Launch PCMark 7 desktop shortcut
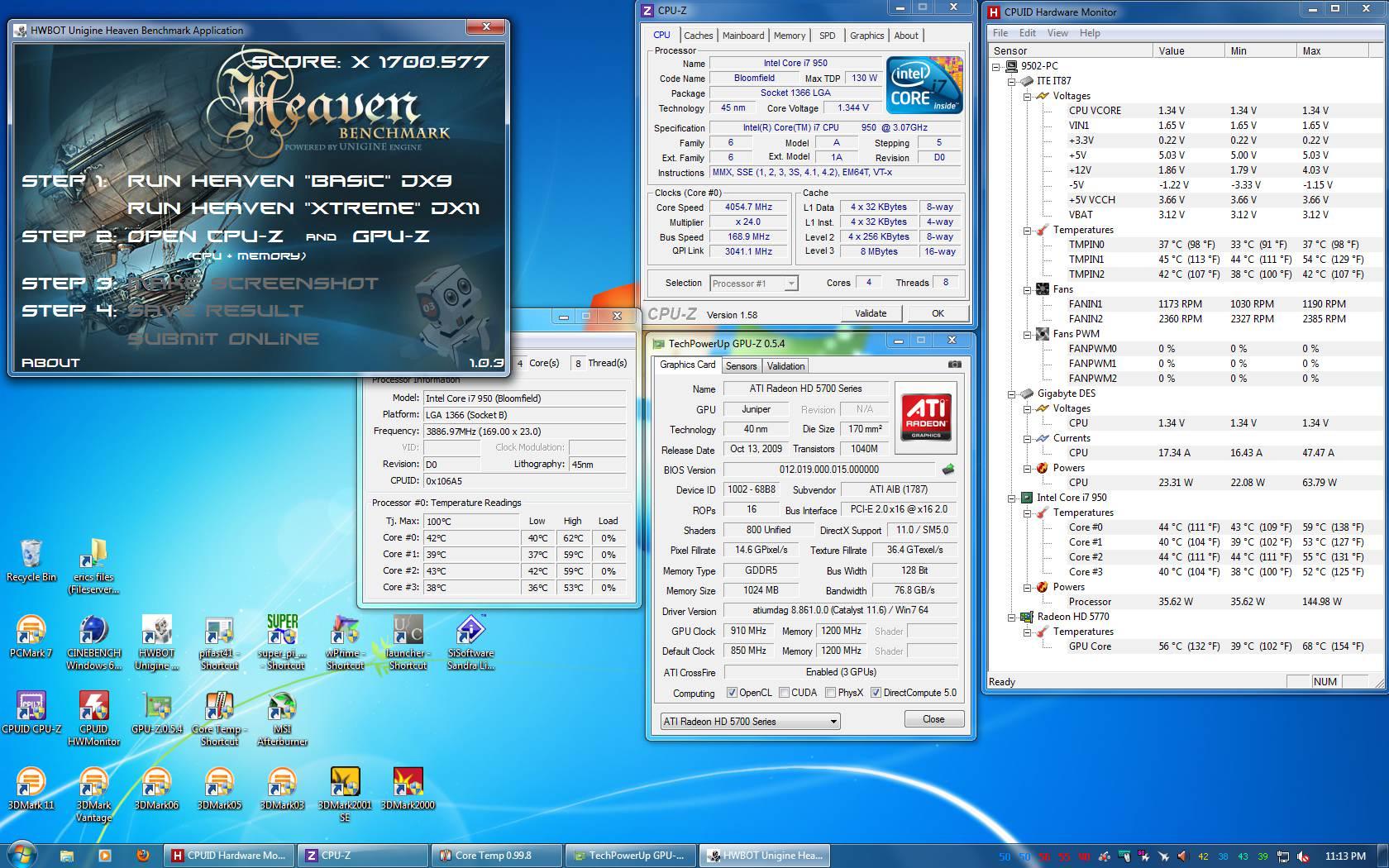 tap(31, 637)
